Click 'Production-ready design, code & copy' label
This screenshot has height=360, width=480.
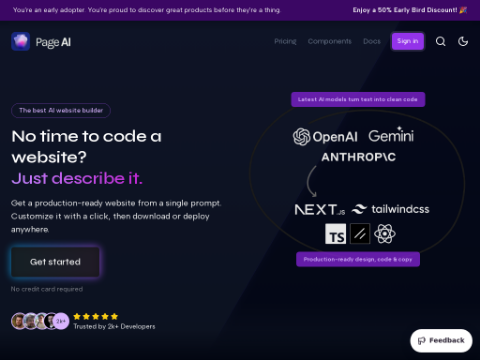click(x=358, y=259)
